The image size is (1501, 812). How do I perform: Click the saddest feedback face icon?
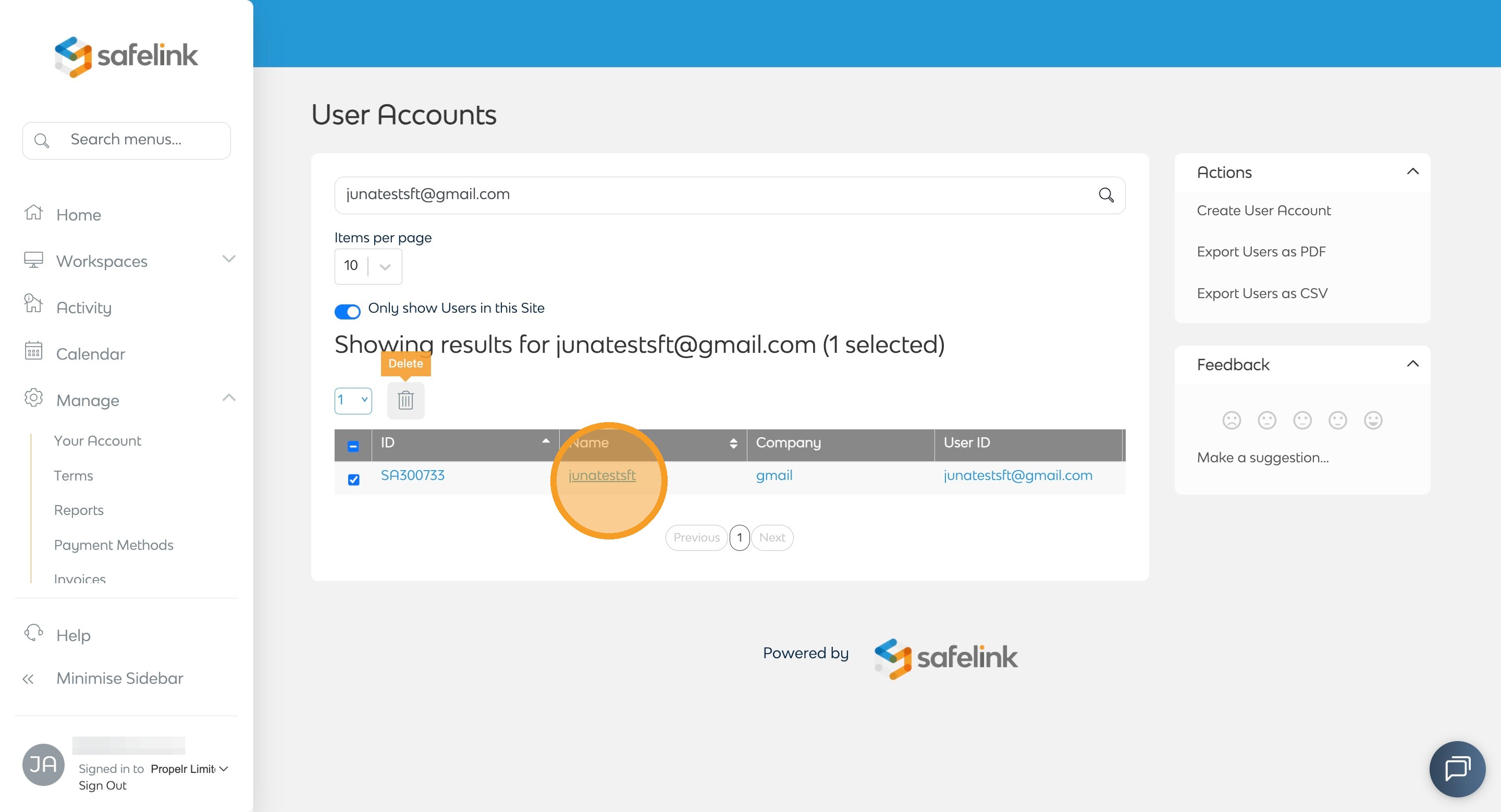[x=1231, y=420]
